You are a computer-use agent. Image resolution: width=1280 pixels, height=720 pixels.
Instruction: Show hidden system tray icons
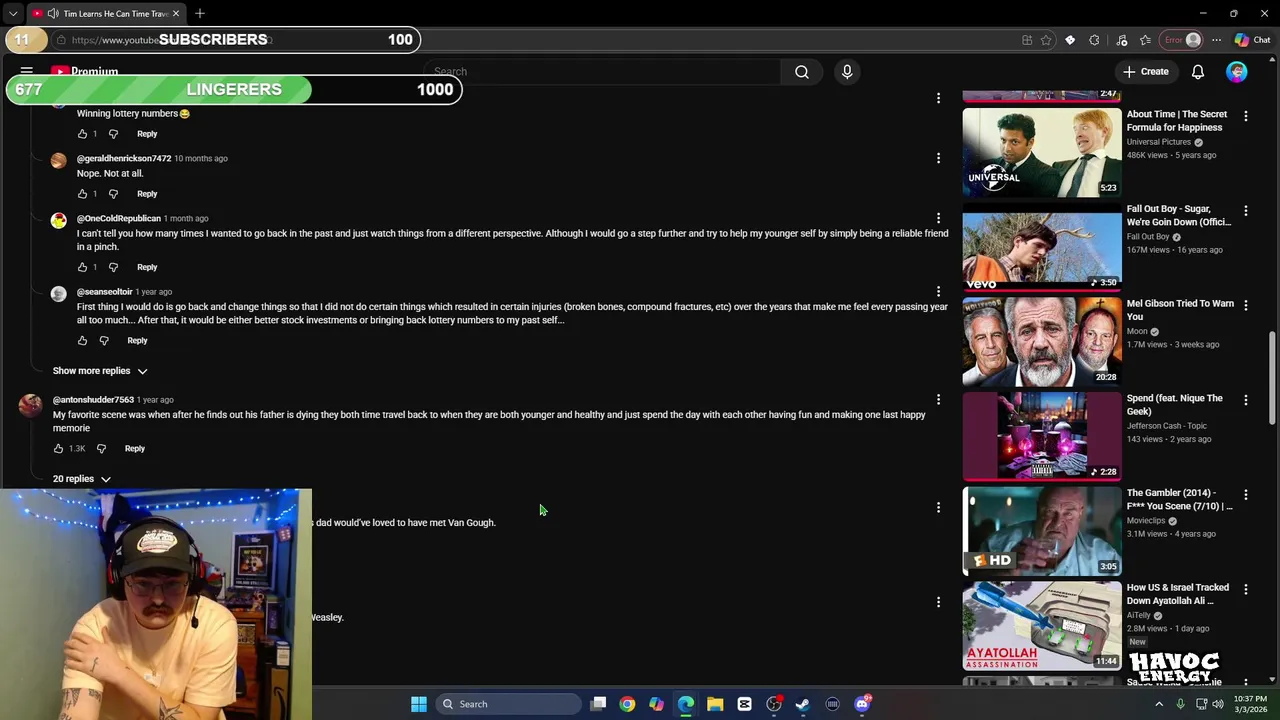click(x=1159, y=704)
